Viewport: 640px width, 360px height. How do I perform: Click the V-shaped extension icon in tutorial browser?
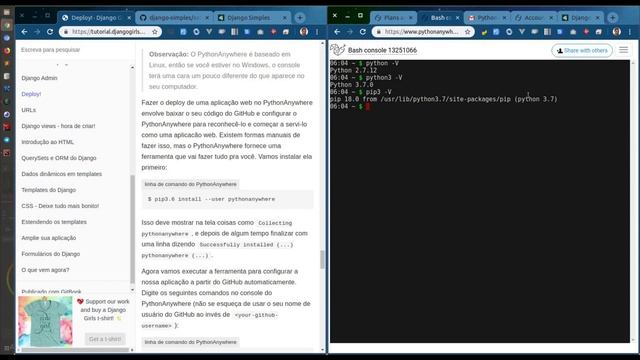[209, 32]
